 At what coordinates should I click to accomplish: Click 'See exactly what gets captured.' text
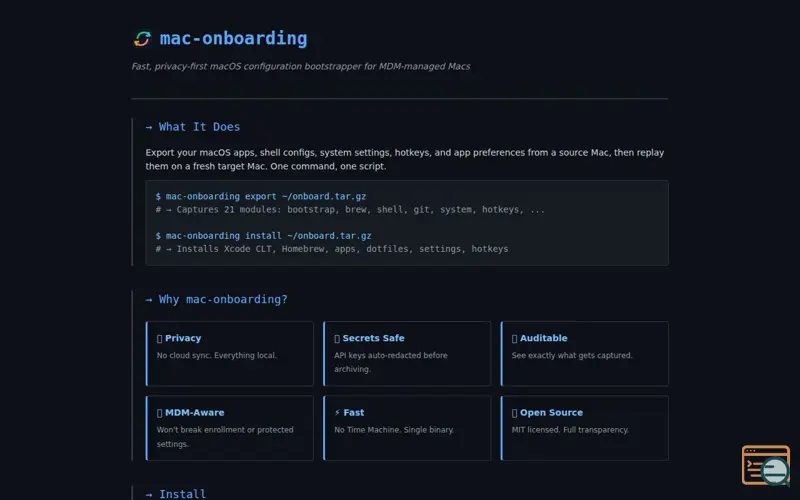[x=572, y=355]
